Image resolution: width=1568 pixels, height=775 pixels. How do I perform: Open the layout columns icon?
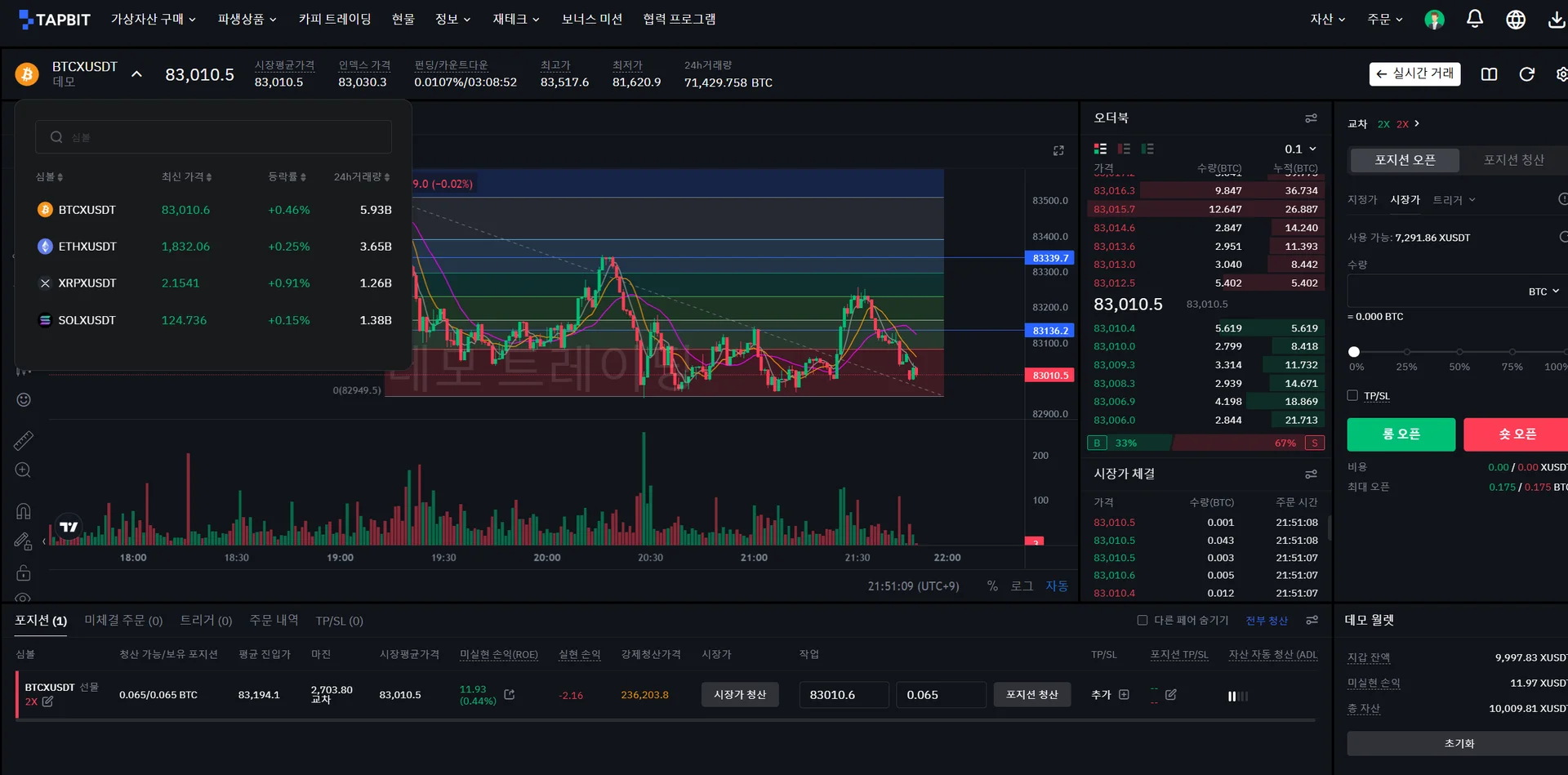(1489, 74)
